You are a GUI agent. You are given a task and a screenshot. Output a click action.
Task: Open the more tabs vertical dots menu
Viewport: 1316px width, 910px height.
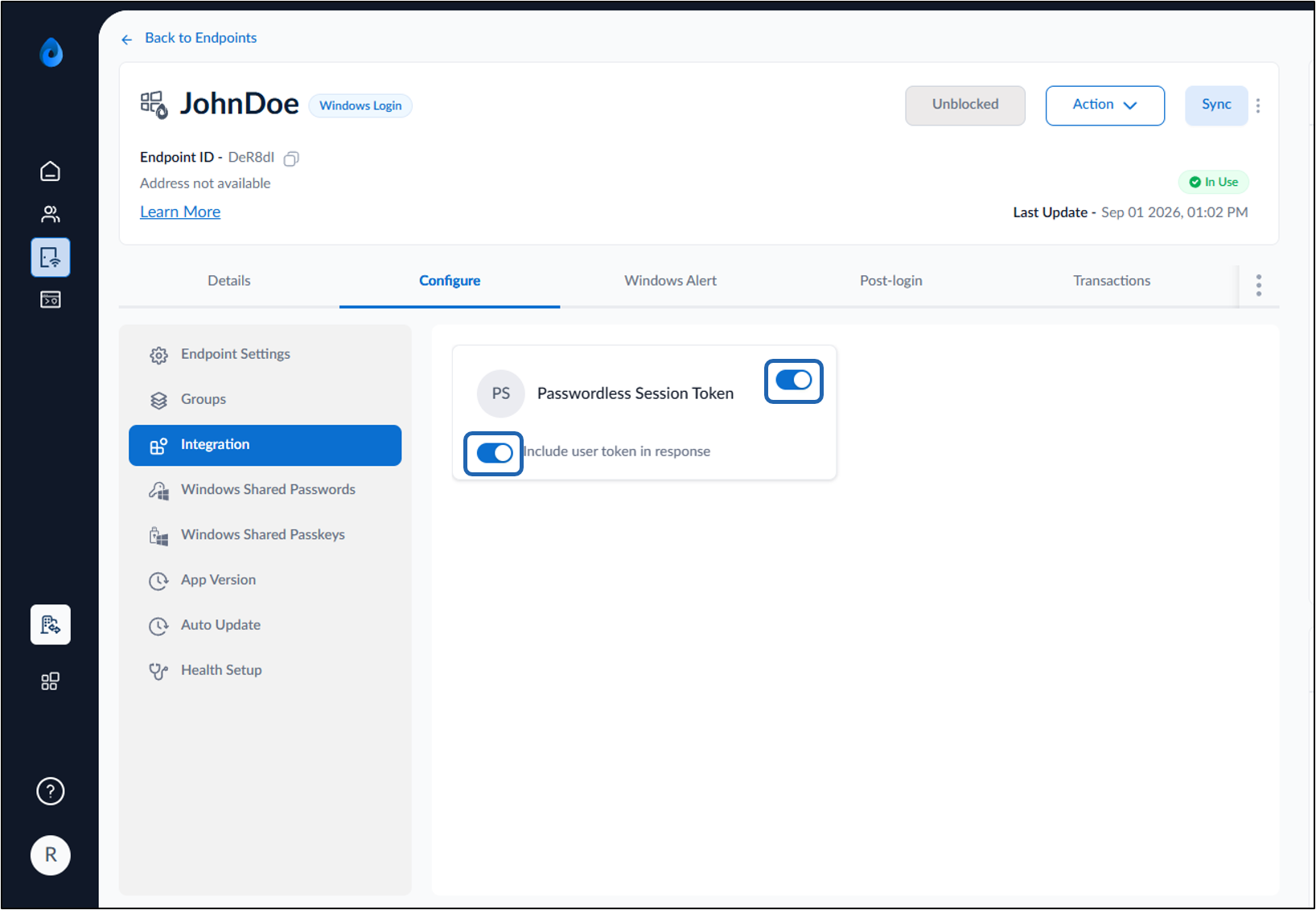tap(1259, 285)
